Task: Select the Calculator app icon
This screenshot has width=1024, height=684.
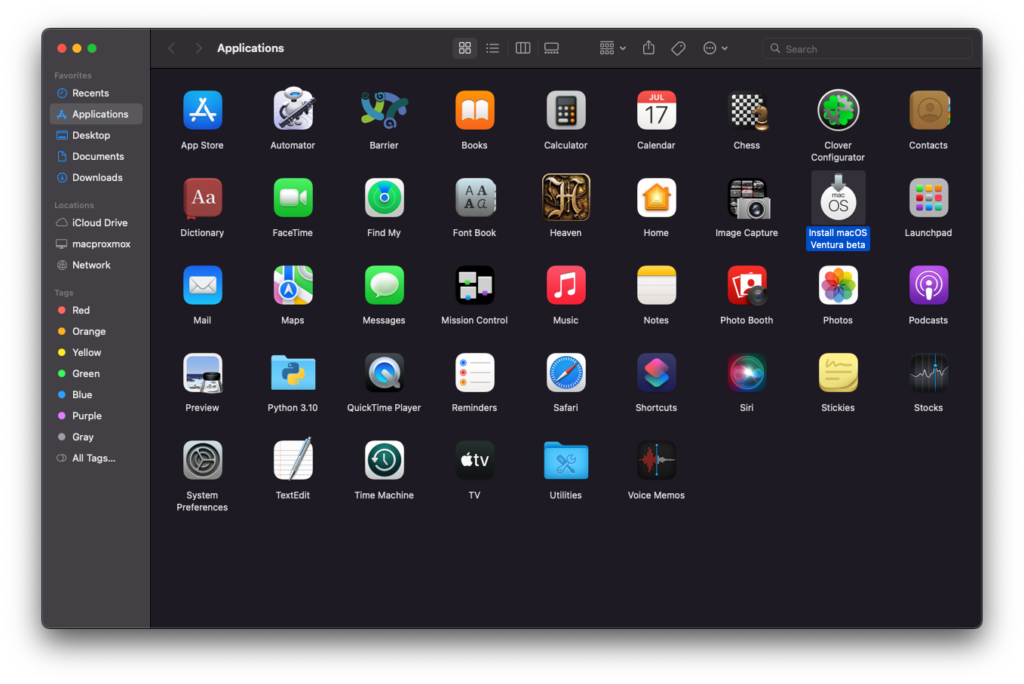Action: (566, 110)
